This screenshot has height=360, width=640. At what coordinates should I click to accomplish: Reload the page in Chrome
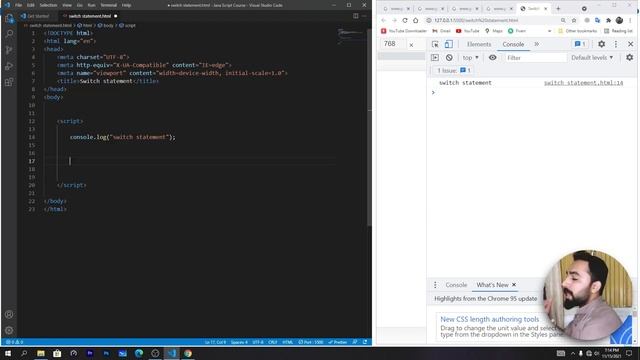[405, 20]
